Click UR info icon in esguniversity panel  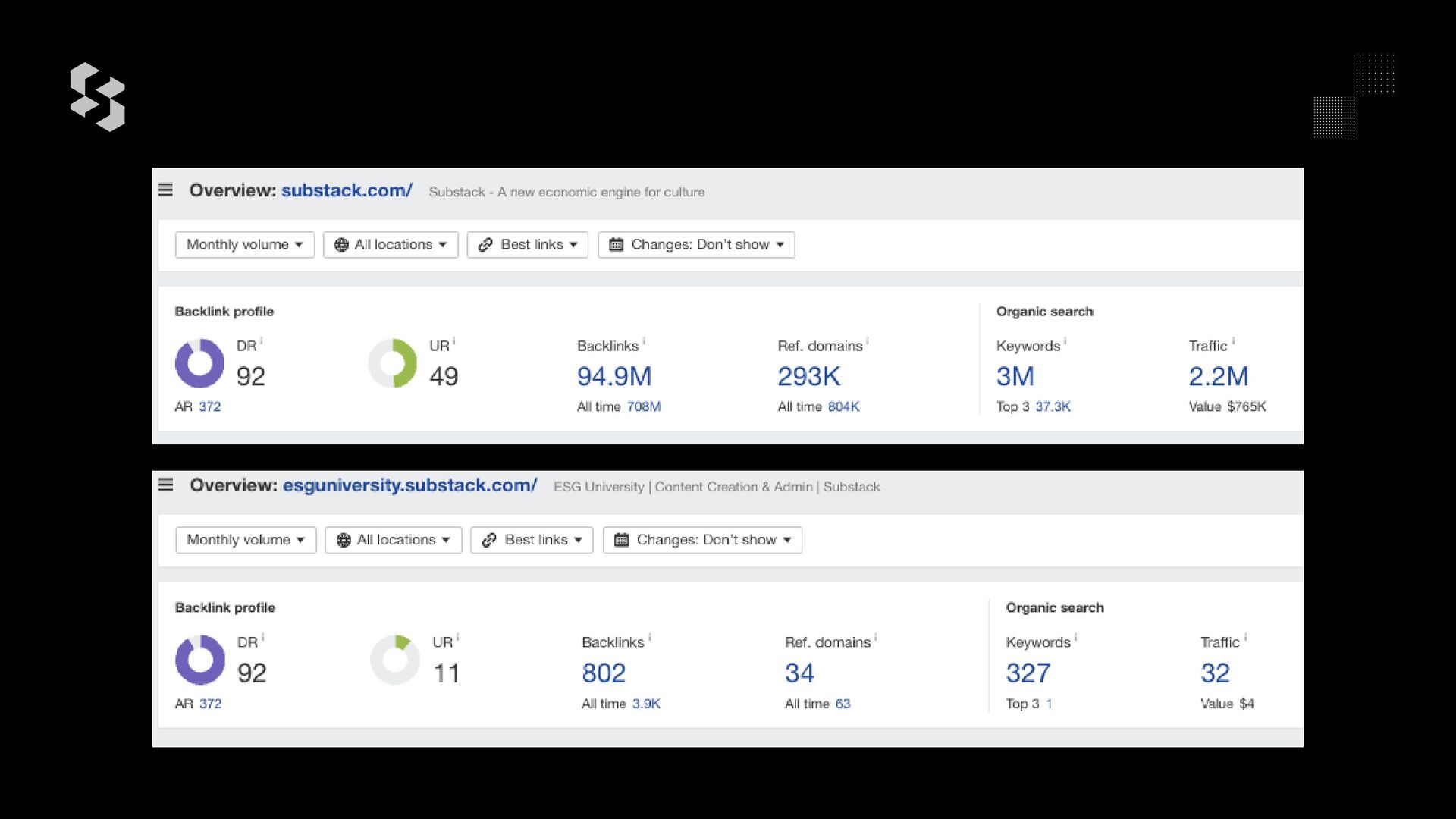tap(457, 638)
